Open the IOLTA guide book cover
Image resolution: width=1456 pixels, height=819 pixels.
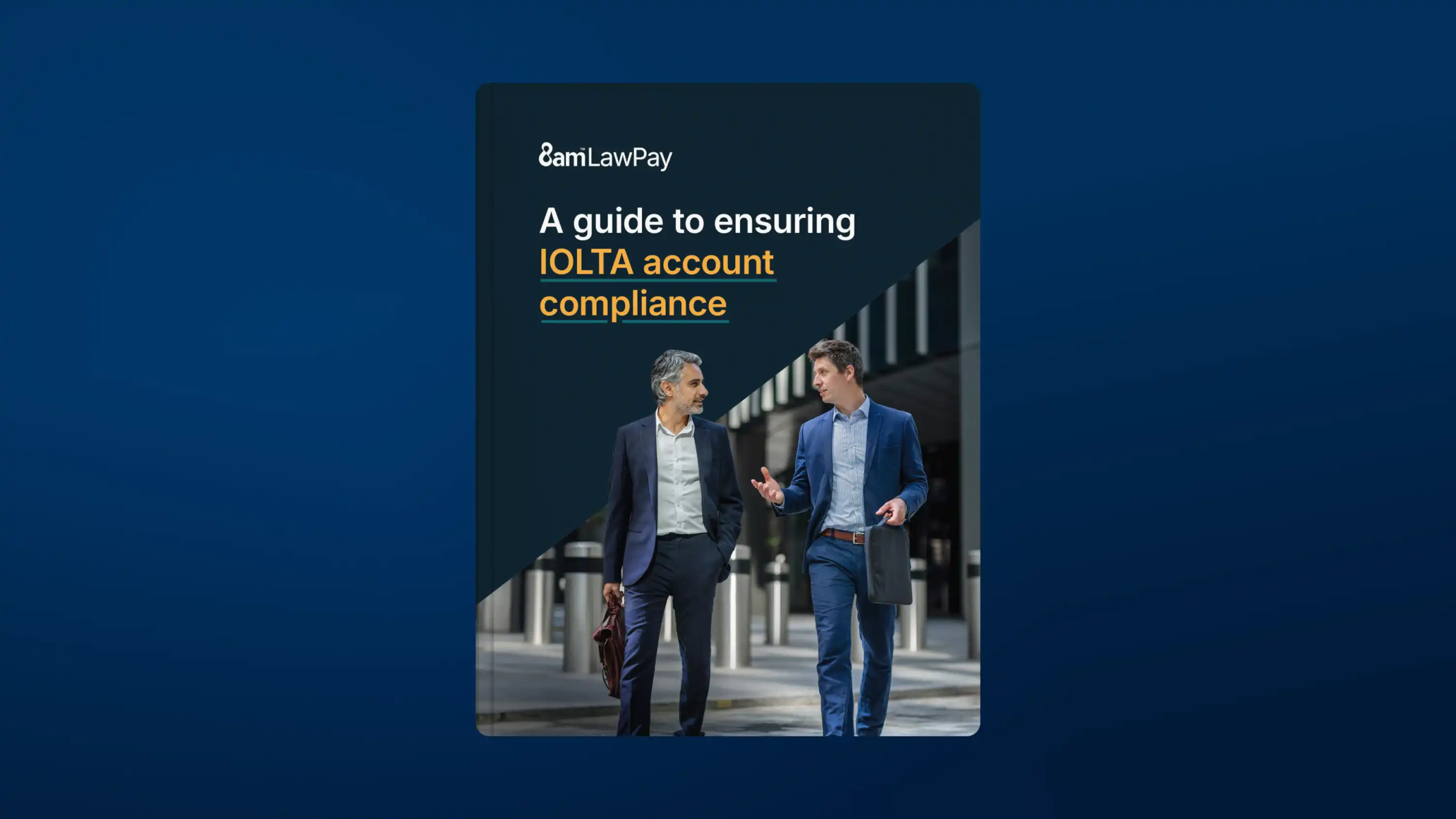[x=727, y=409]
